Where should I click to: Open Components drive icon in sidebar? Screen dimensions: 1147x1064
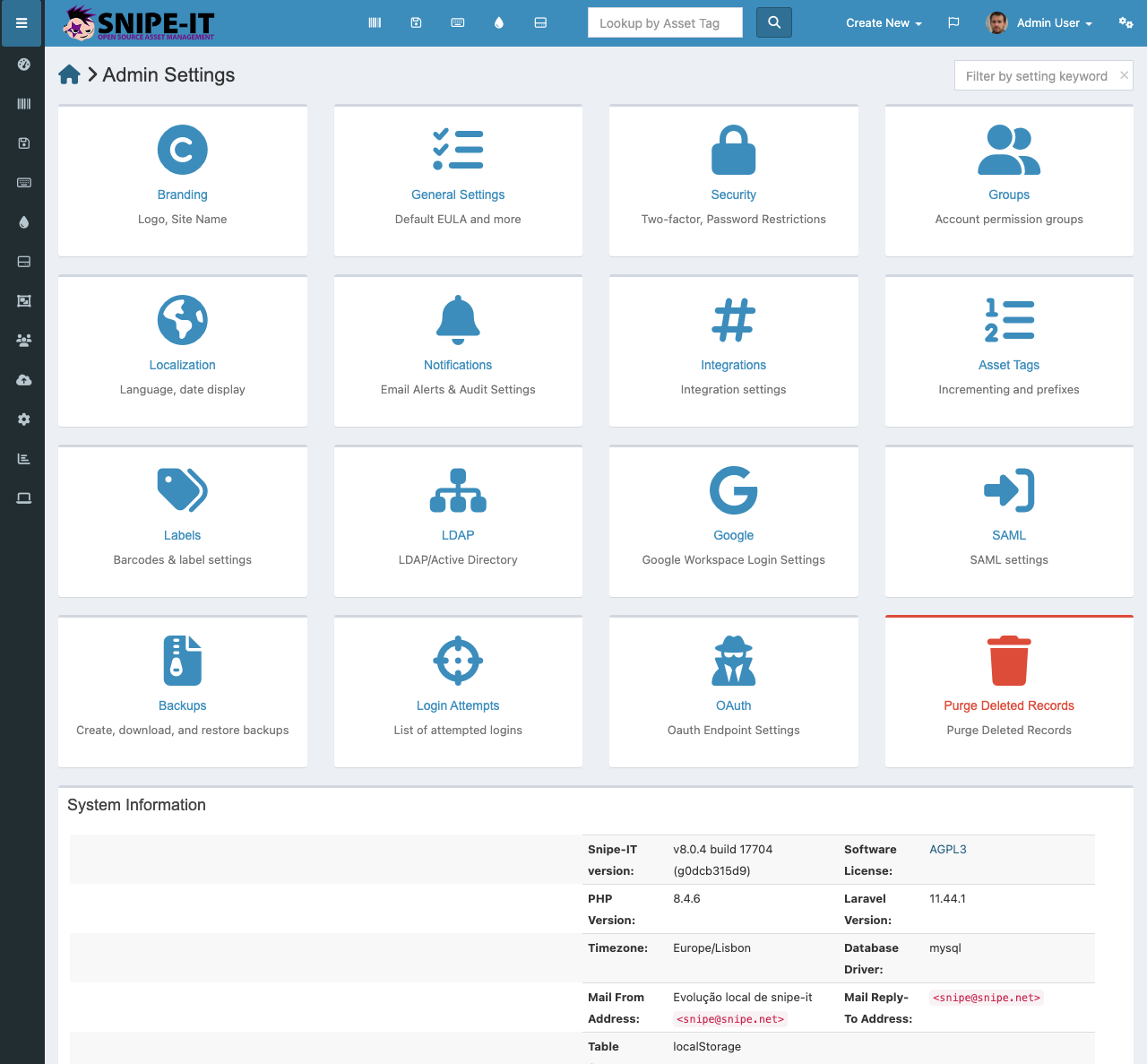click(24, 262)
